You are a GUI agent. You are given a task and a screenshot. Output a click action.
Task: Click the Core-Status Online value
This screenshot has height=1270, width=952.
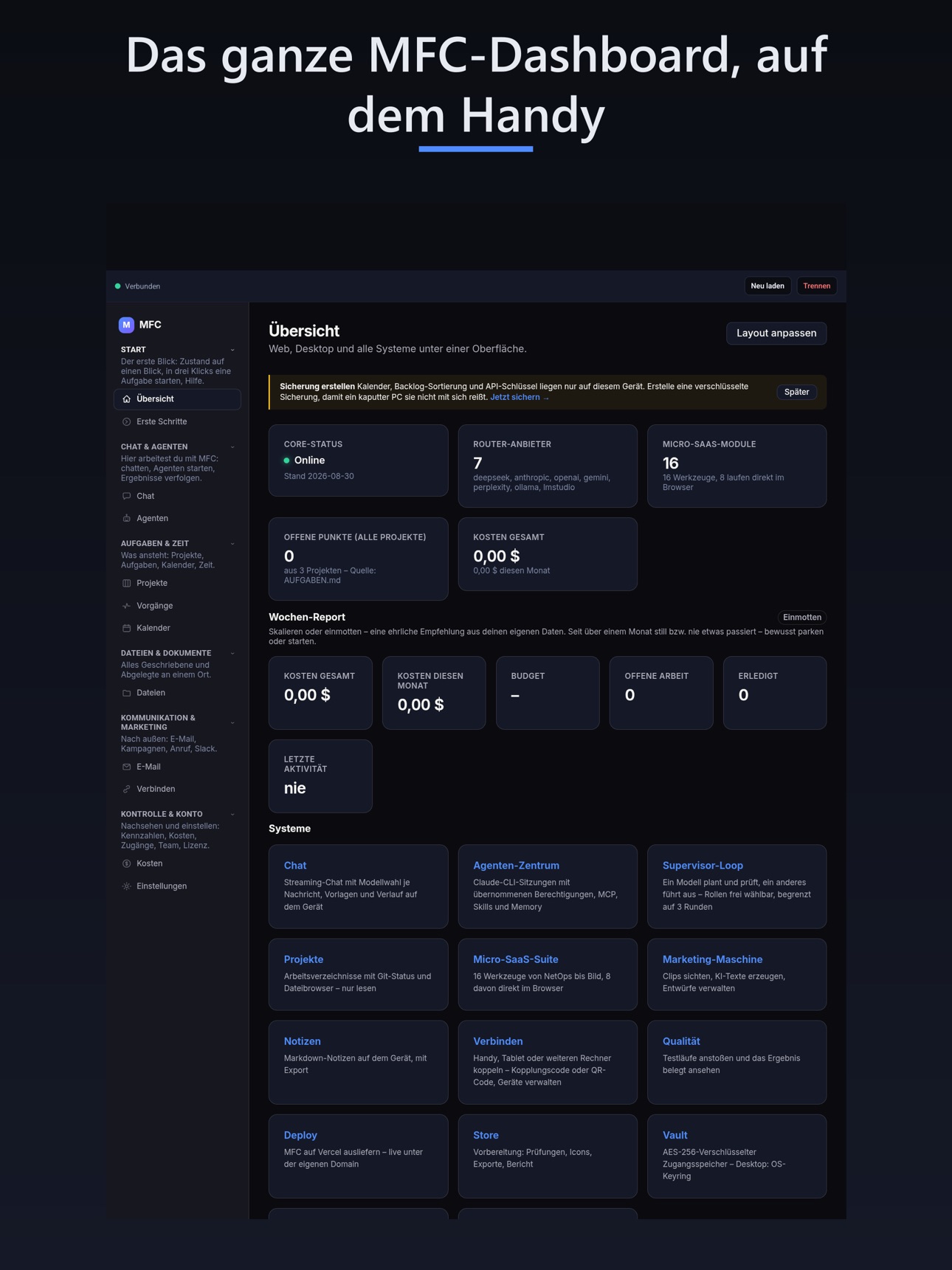pyautogui.click(x=309, y=460)
